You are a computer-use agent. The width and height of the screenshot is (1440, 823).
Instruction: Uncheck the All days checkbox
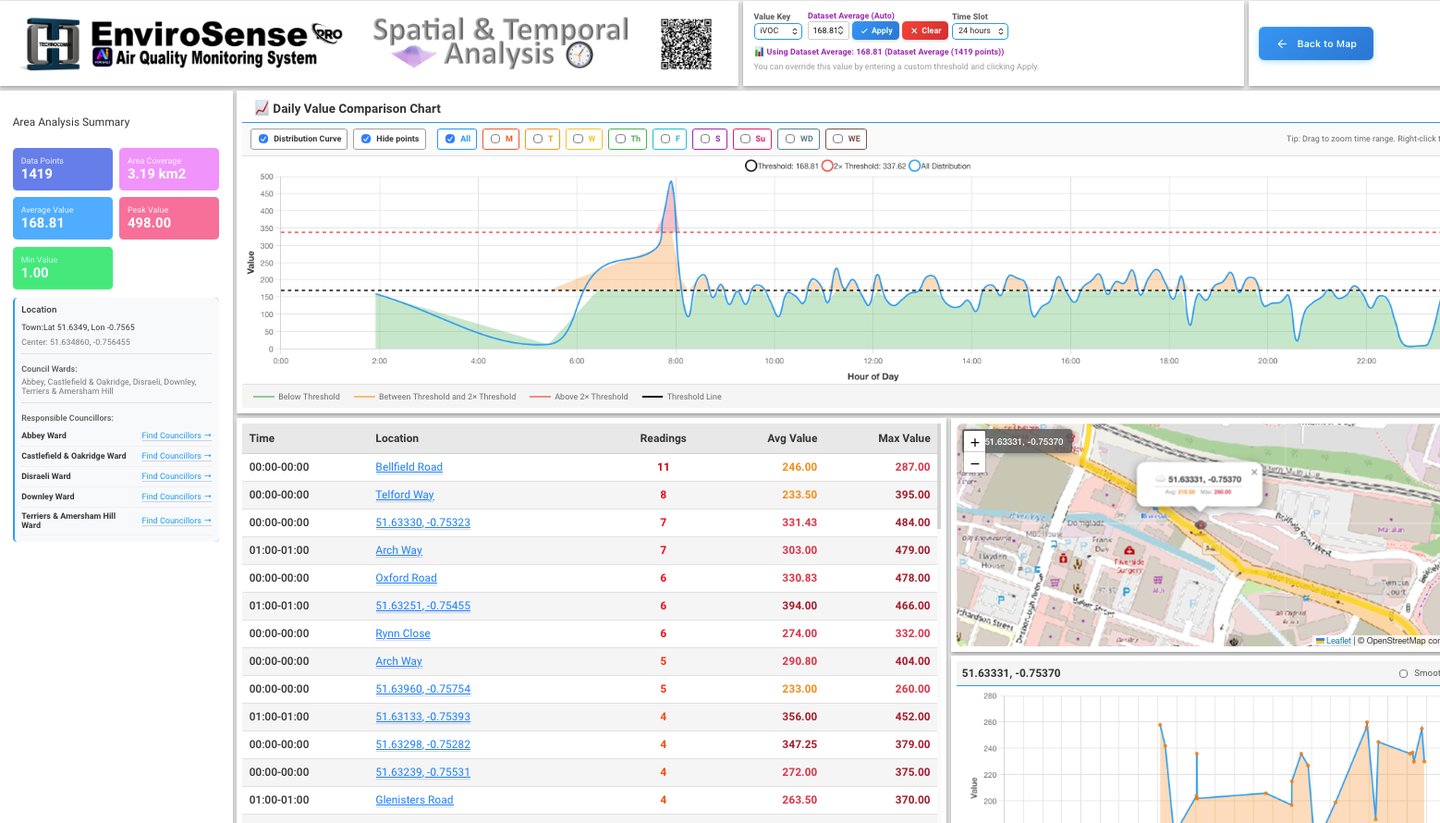tap(450, 139)
